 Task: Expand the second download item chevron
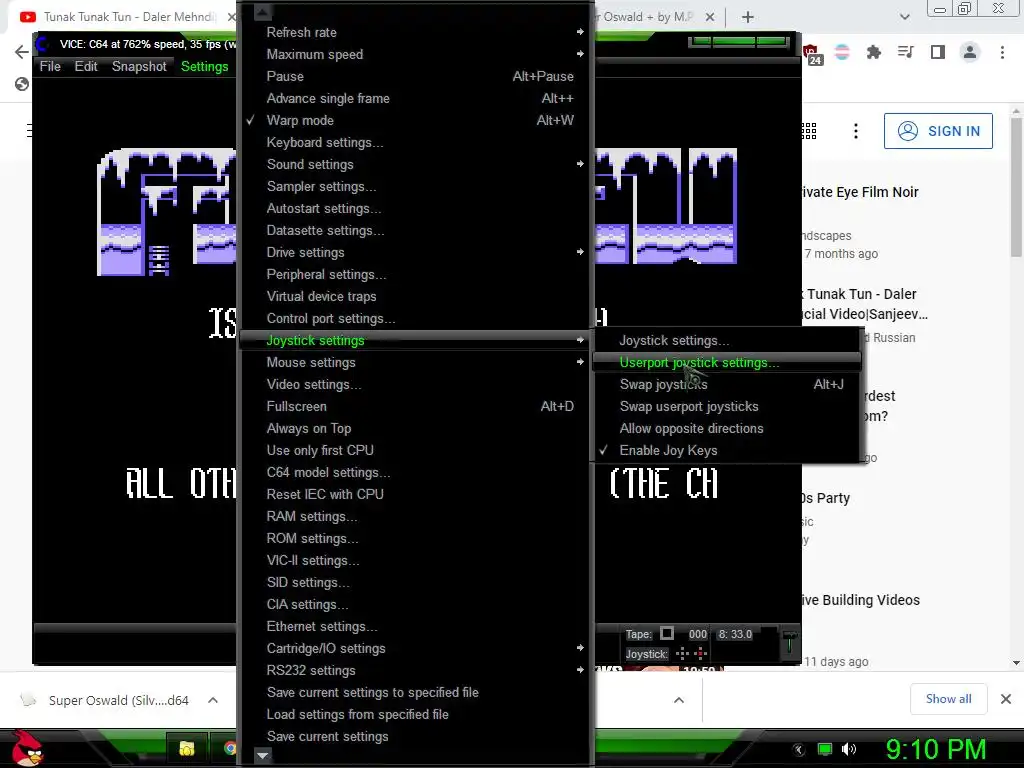pos(679,700)
